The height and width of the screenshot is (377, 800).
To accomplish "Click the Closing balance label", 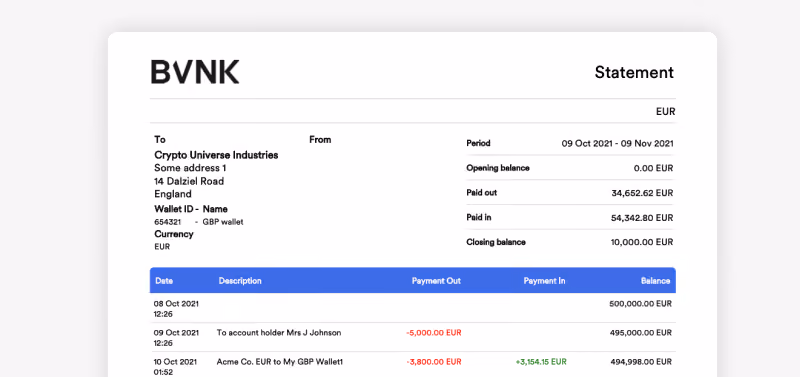I will pyautogui.click(x=495, y=242).
